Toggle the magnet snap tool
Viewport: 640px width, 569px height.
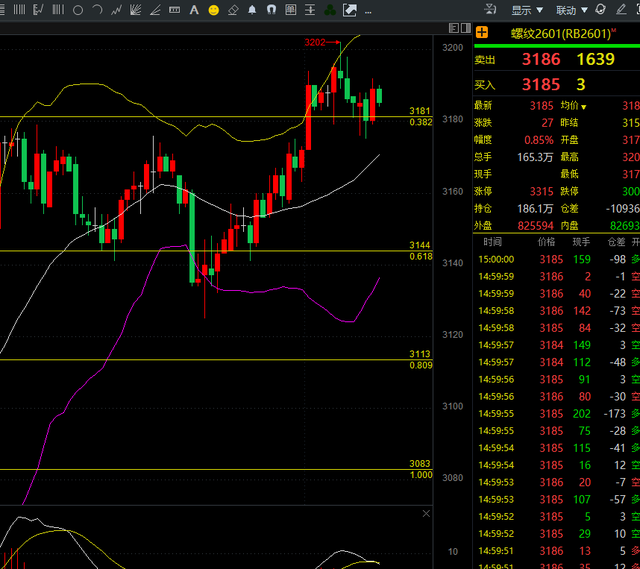tap(271, 10)
